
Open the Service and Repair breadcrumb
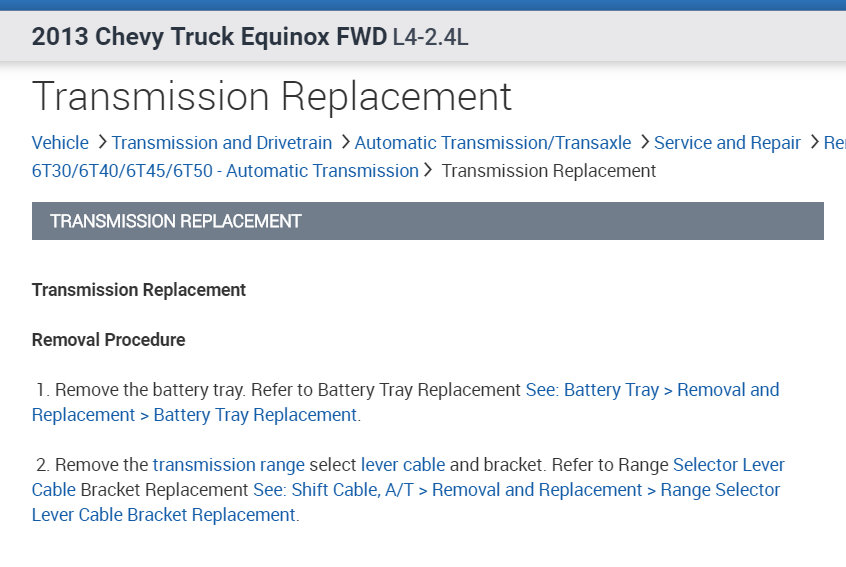727,143
